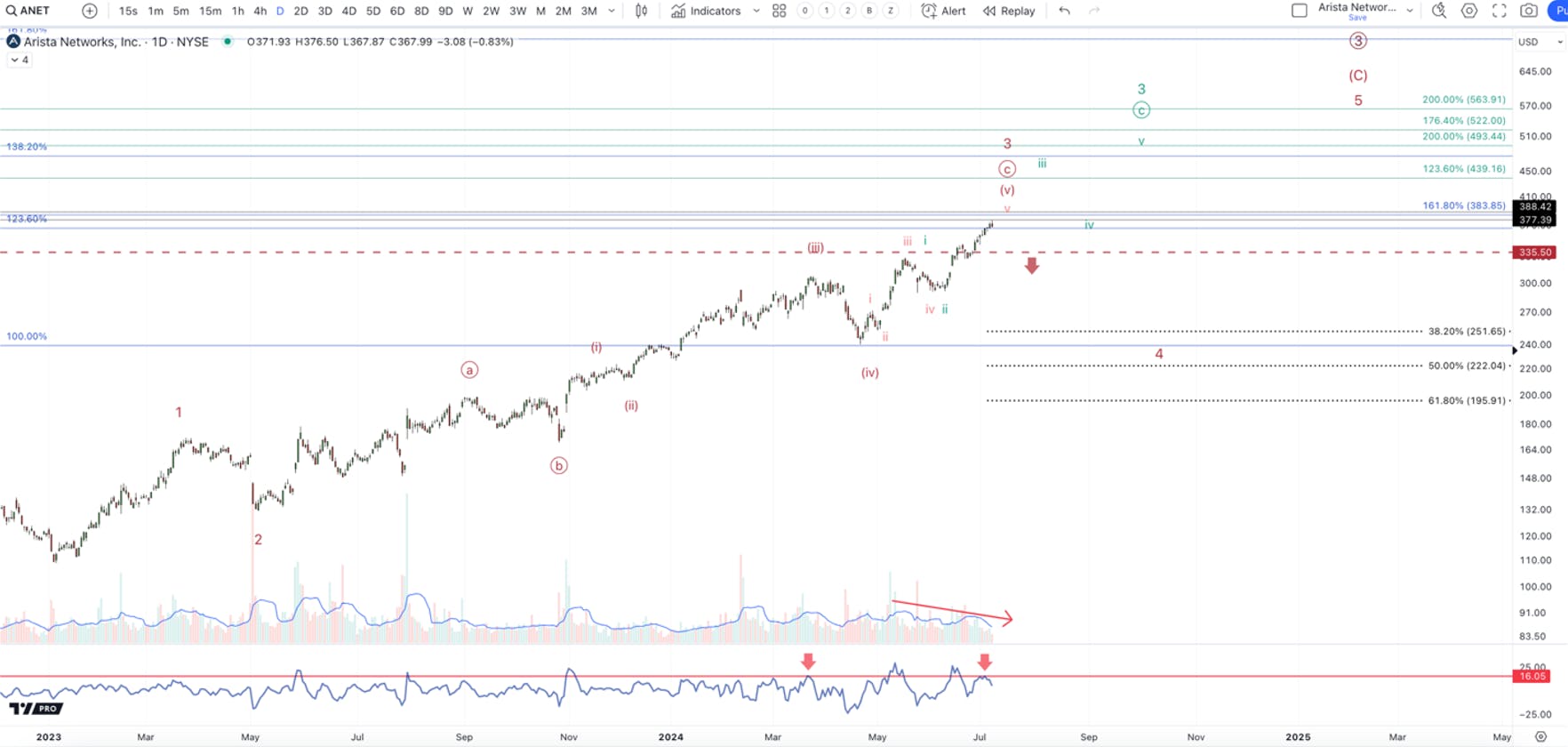Viewport: 1568px width, 747px height.
Task: Toggle the green market status dot
Action: point(228,41)
